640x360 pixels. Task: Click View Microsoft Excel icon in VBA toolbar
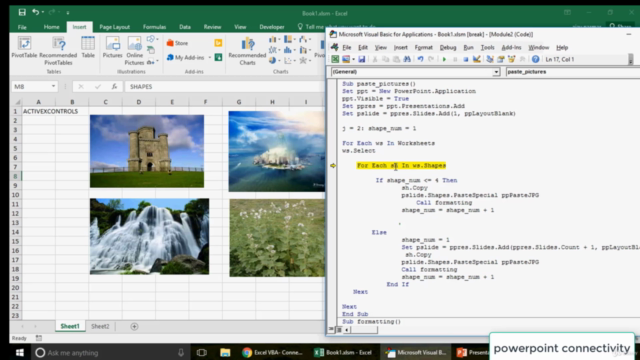[x=335, y=59]
